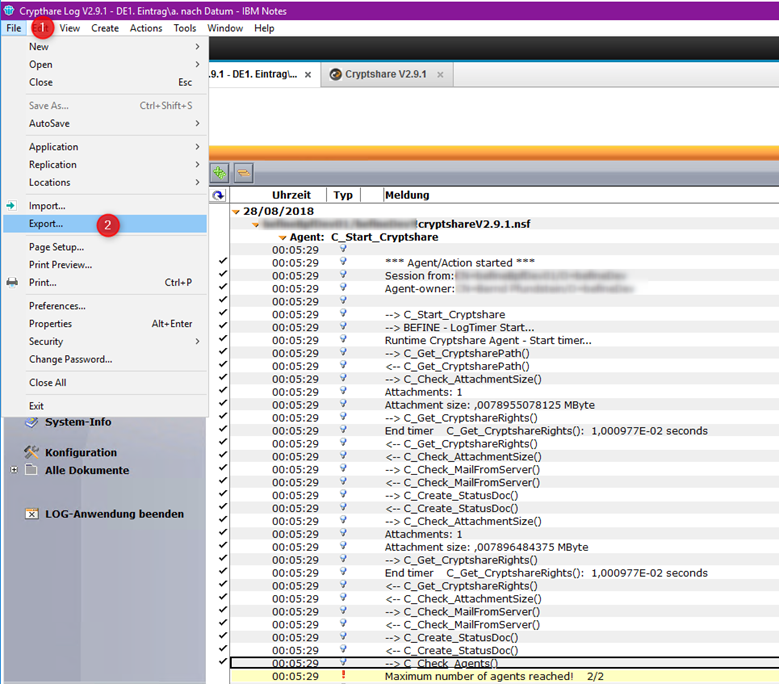
Task: Click the Konfiguration tools icon
Action: (31, 452)
